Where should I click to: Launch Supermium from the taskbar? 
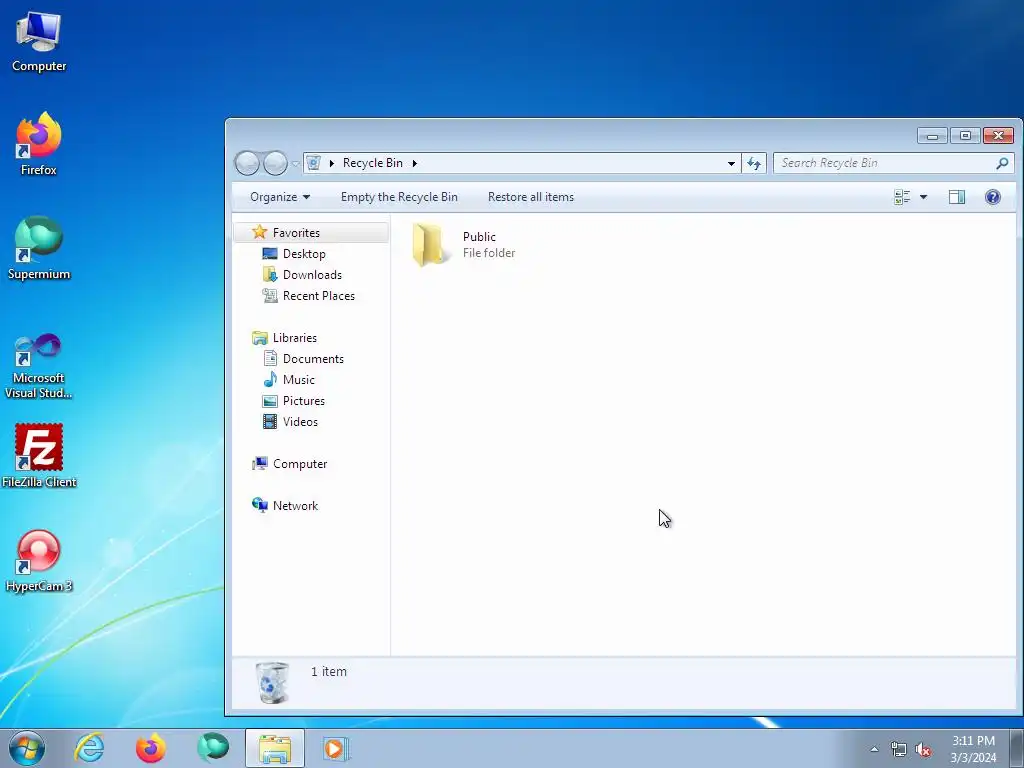[213, 748]
